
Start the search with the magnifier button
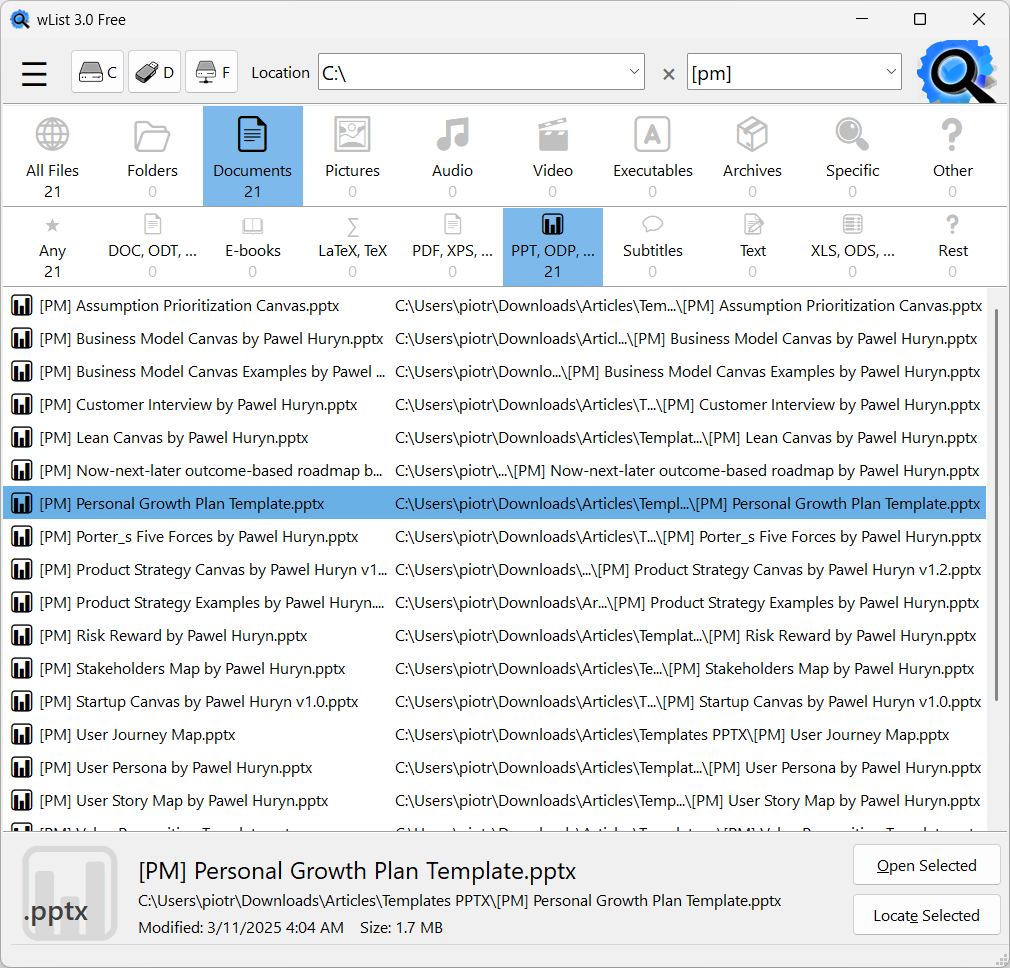coord(955,71)
